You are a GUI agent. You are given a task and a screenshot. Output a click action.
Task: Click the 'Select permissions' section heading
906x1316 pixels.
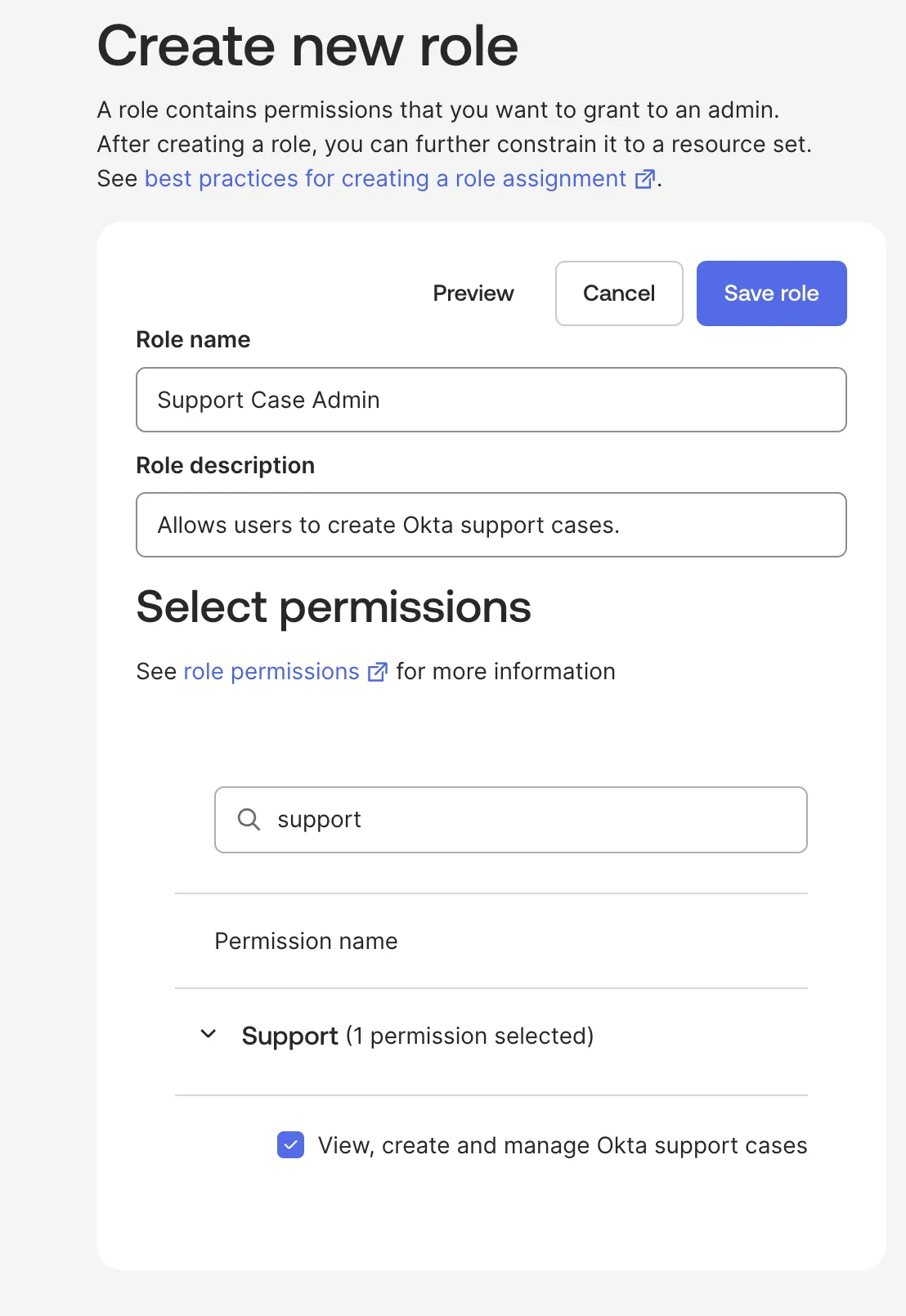click(334, 607)
